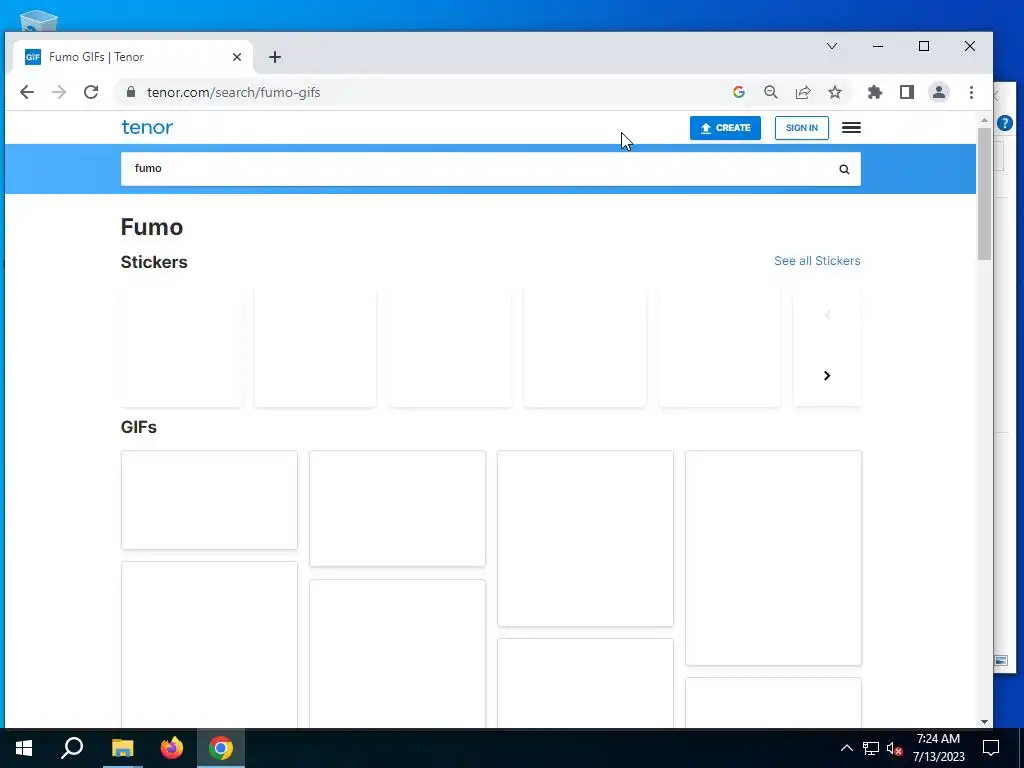View site info via the lock icon
The height and width of the screenshot is (768, 1024).
pos(131,92)
